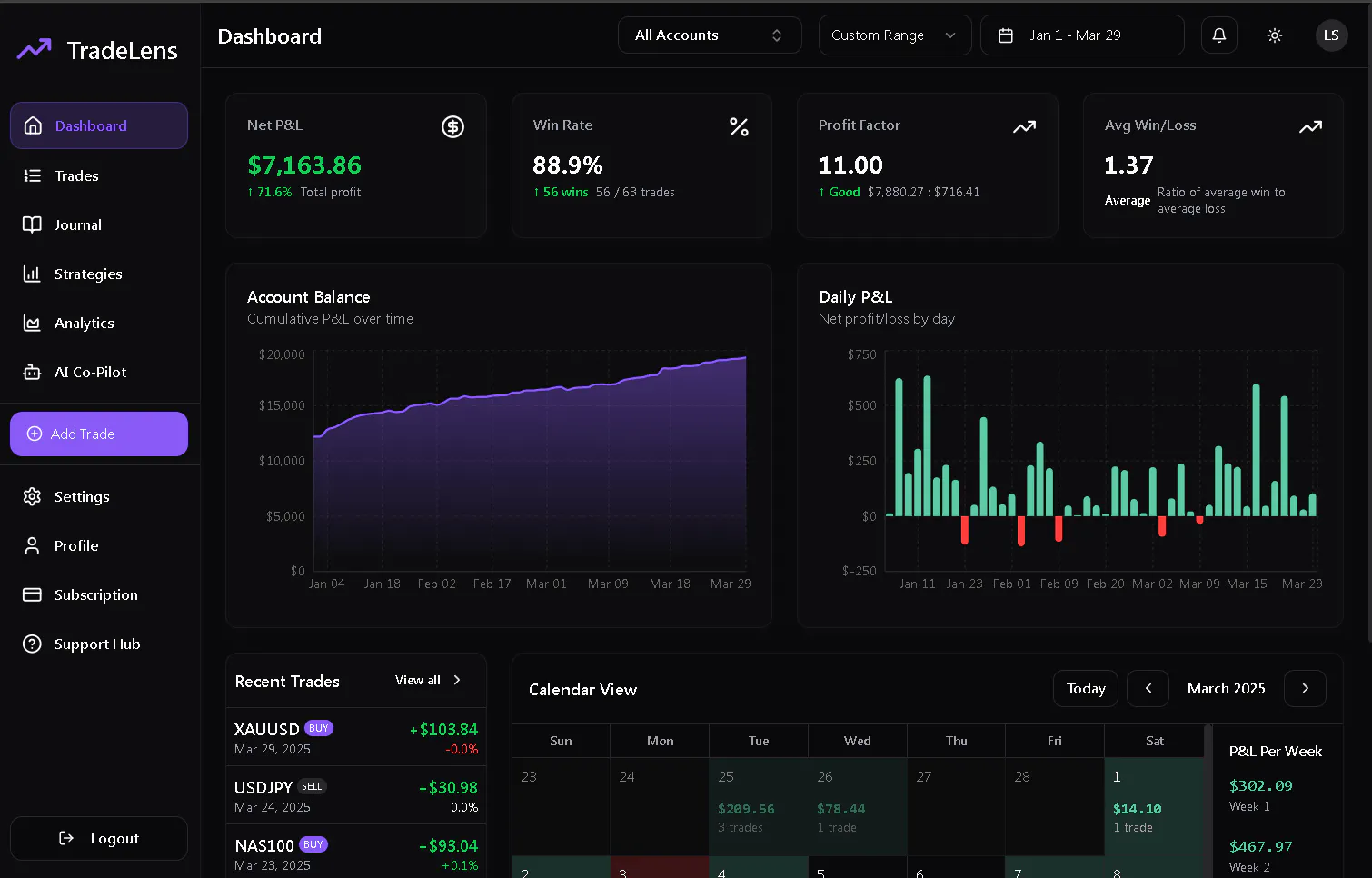Image resolution: width=1372 pixels, height=878 pixels.
Task: Open the USDJPY trade from Mar 24
Action: [356, 795]
